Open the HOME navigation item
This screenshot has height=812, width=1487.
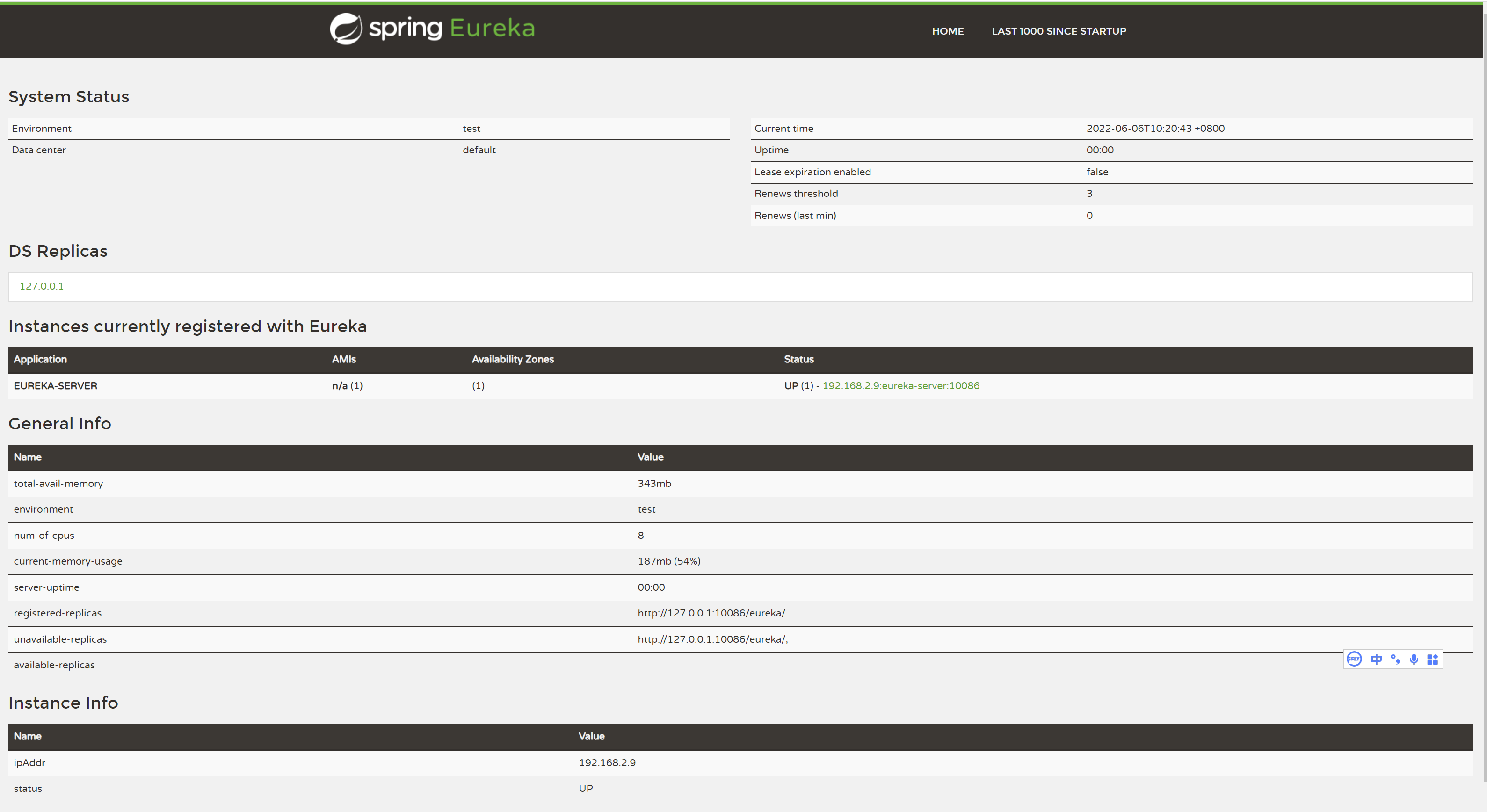[948, 31]
